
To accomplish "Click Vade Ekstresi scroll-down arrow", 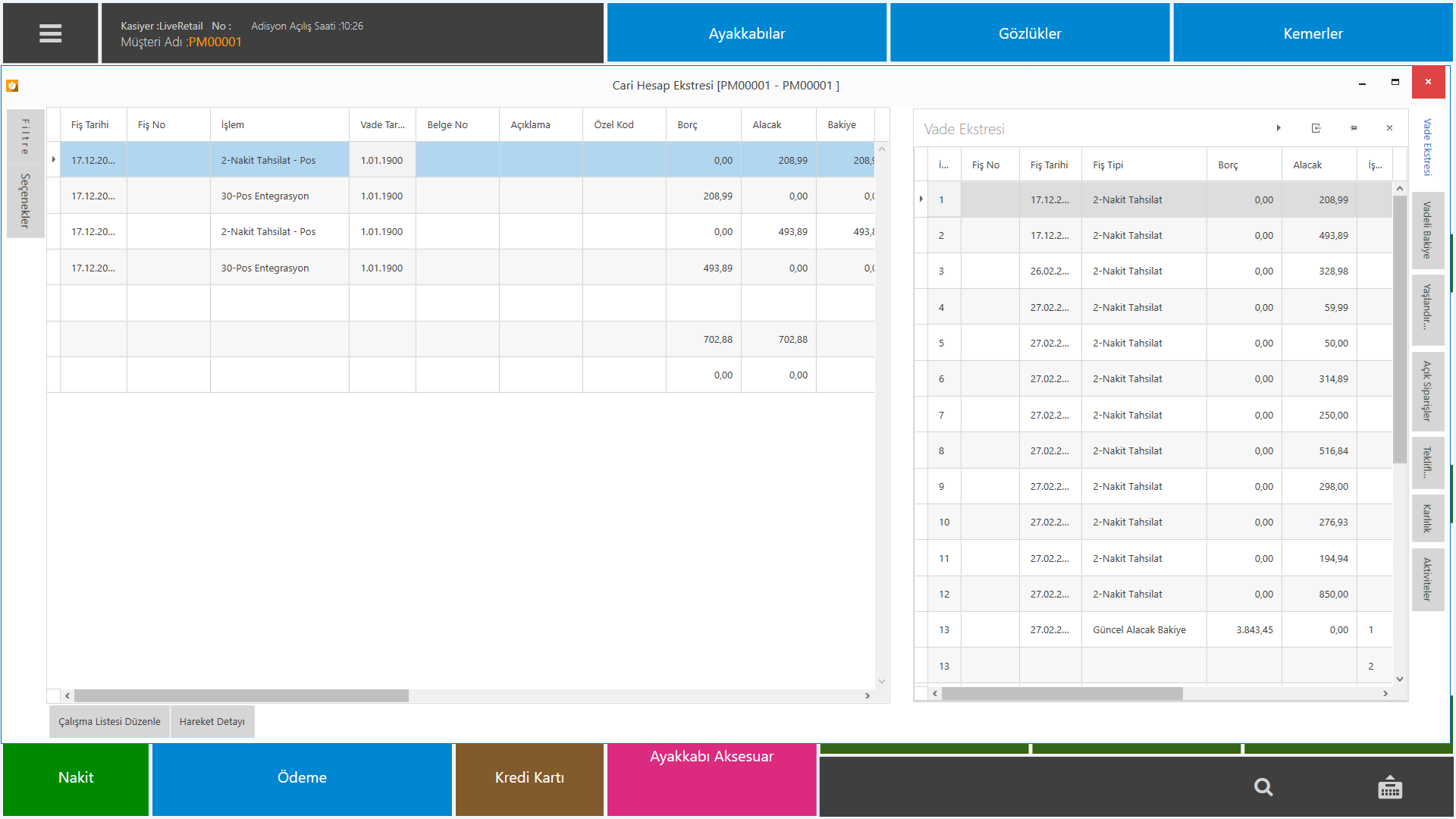I will 1400,679.
